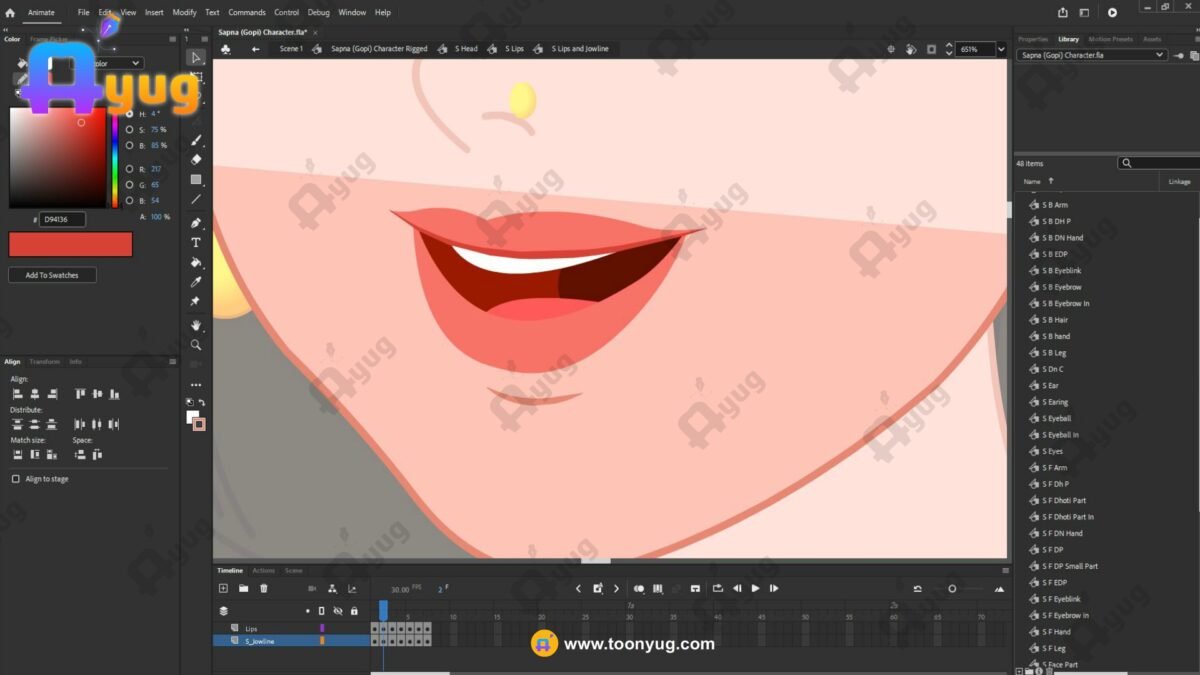Open the Window menu

pyautogui.click(x=352, y=13)
